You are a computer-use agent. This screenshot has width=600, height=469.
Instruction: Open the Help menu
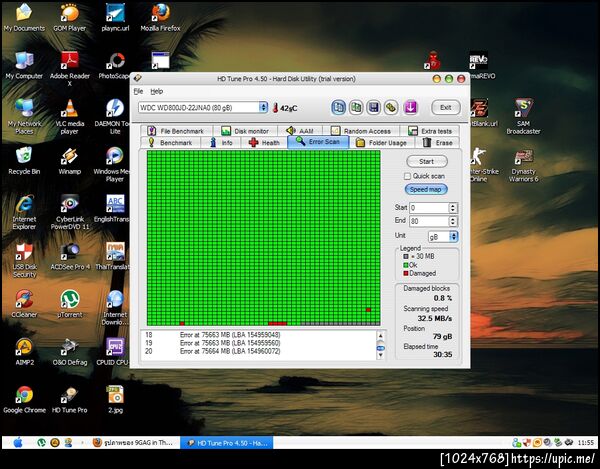(157, 91)
